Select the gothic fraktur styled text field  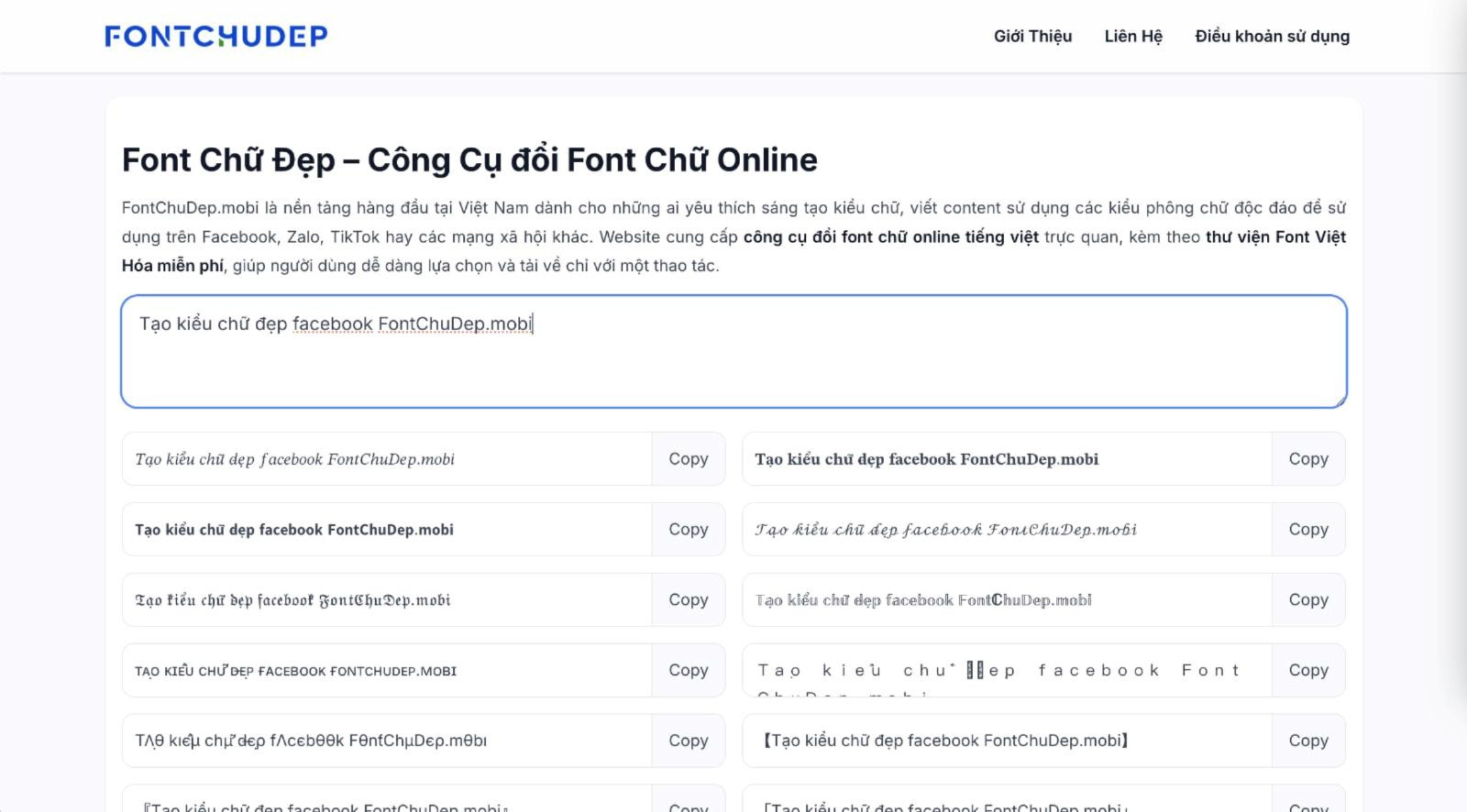point(387,600)
